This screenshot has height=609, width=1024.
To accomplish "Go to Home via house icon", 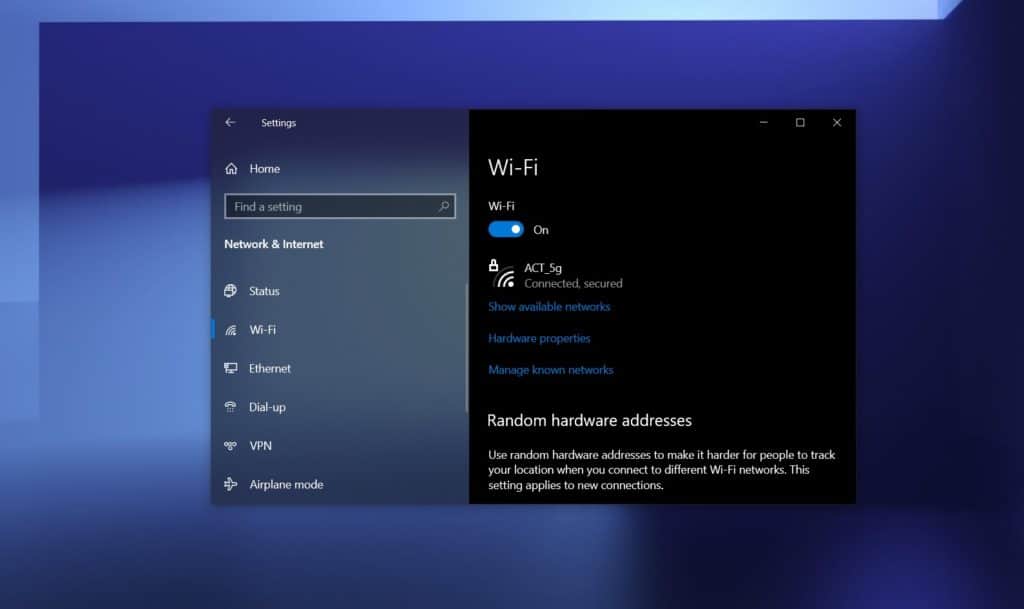I will coord(231,169).
